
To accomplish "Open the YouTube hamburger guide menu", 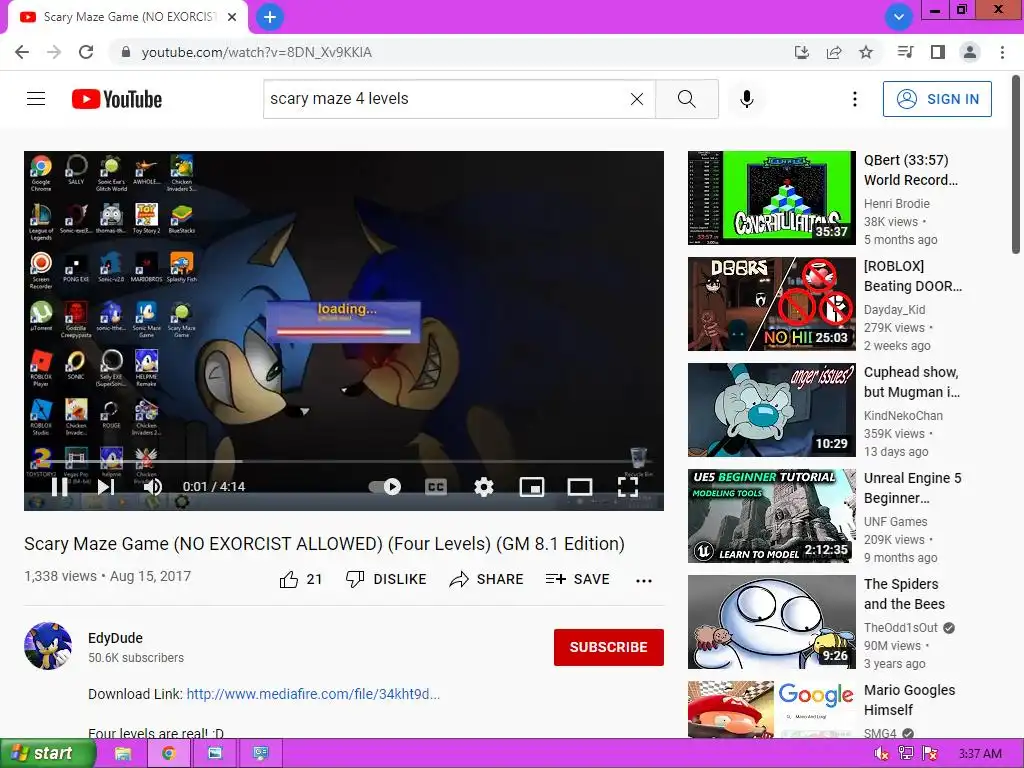I will click(36, 99).
